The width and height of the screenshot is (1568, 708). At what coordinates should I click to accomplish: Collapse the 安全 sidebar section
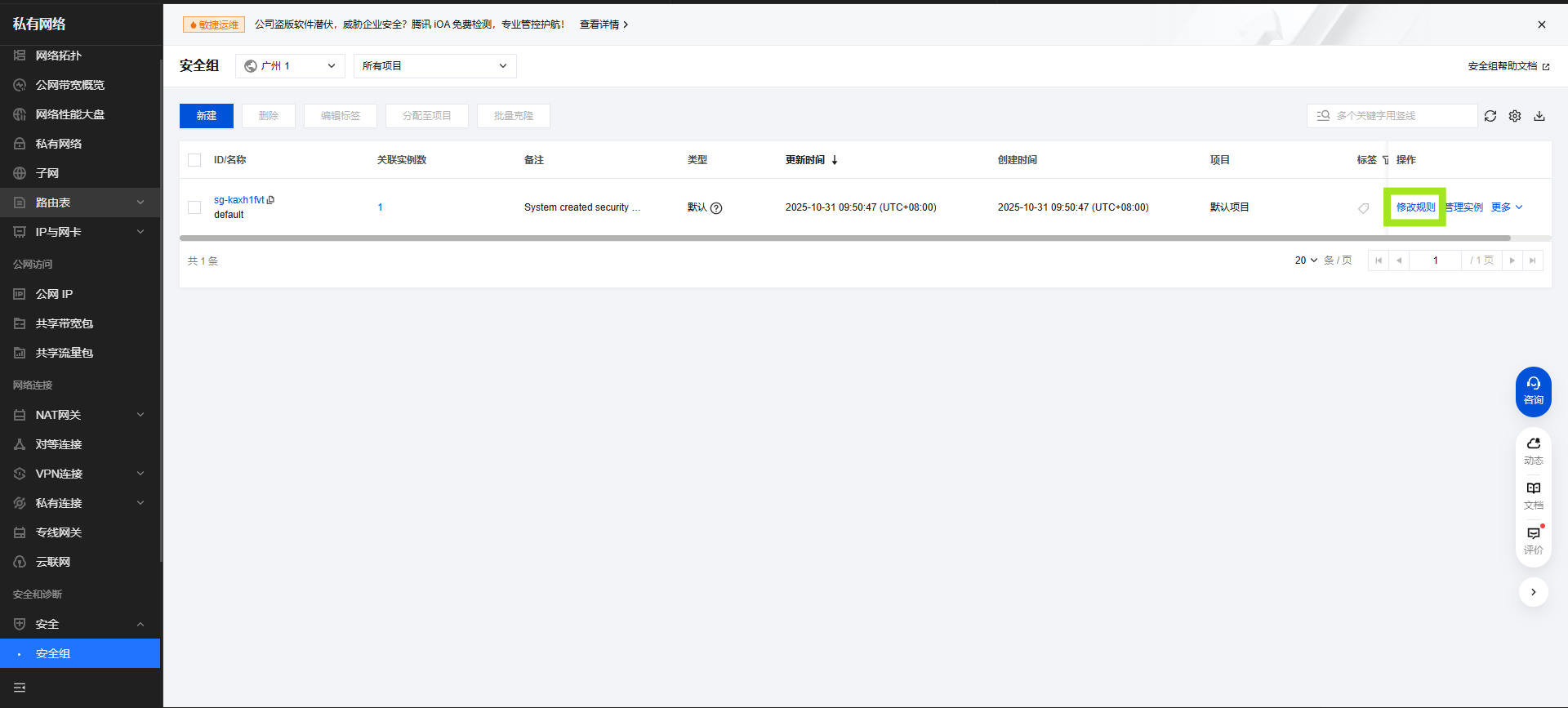point(80,624)
